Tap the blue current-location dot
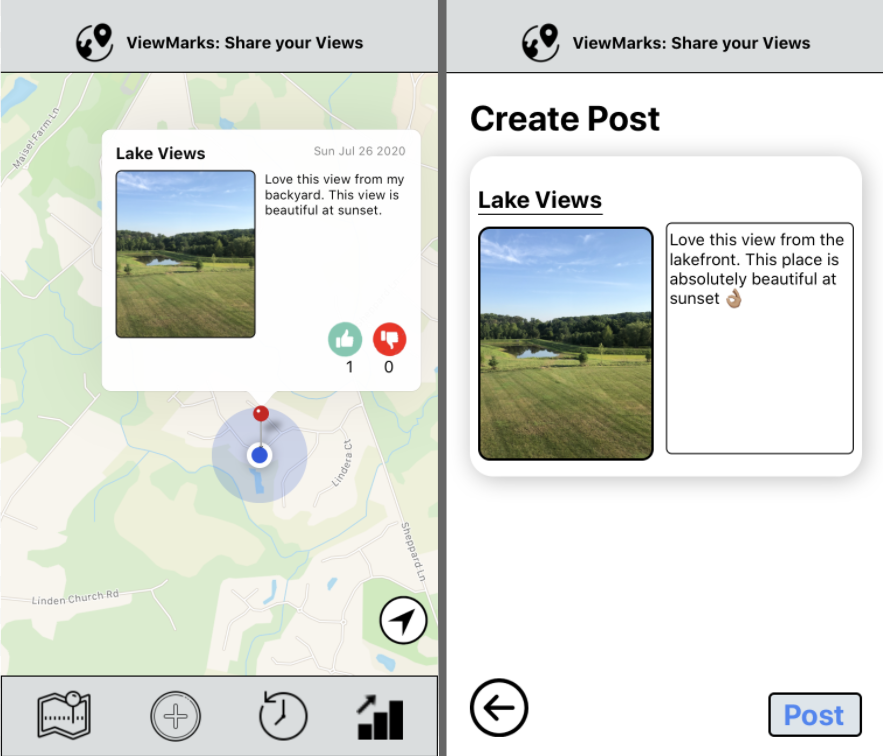The image size is (883, 756). tap(260, 455)
